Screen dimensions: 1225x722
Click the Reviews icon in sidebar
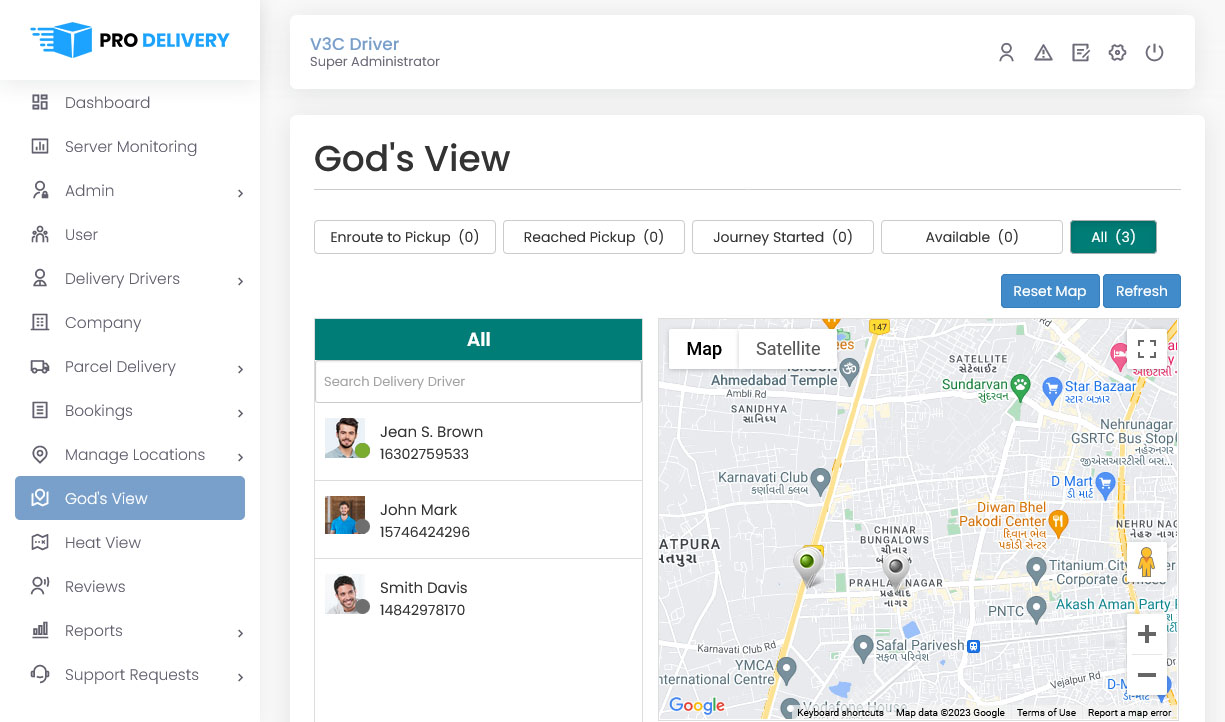[x=40, y=586]
